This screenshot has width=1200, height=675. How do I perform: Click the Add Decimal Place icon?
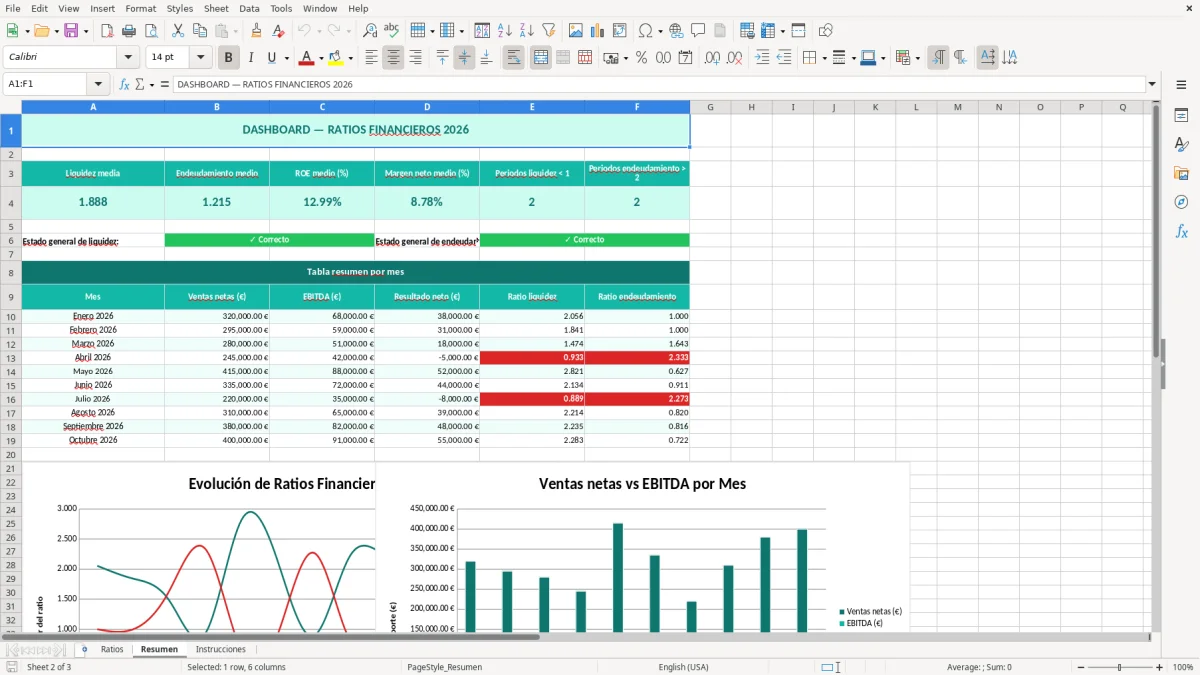point(712,58)
